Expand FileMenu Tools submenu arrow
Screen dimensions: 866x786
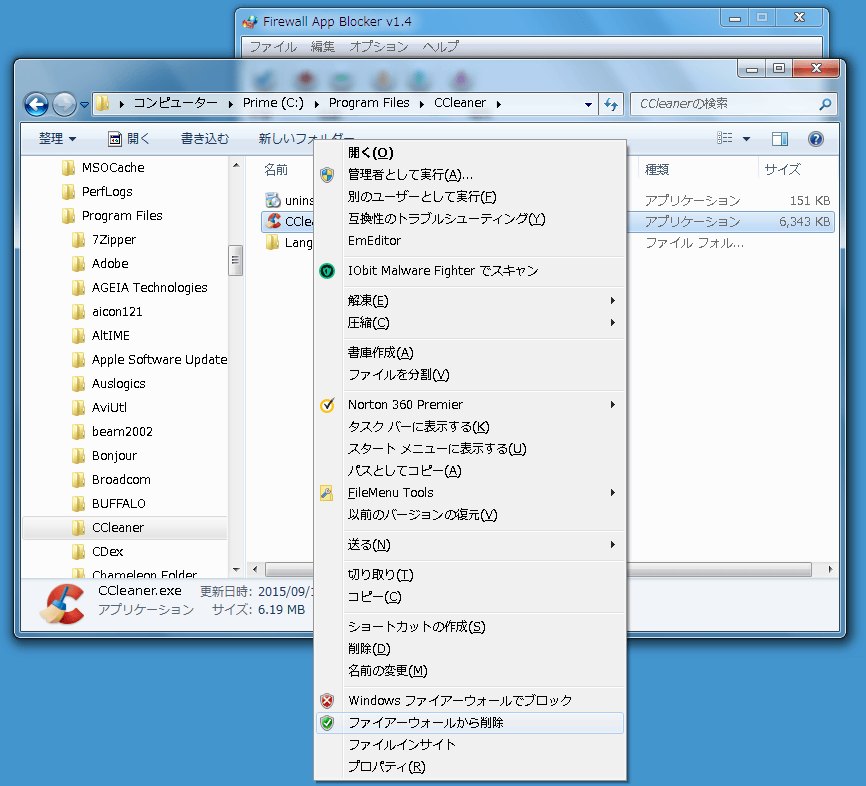612,493
